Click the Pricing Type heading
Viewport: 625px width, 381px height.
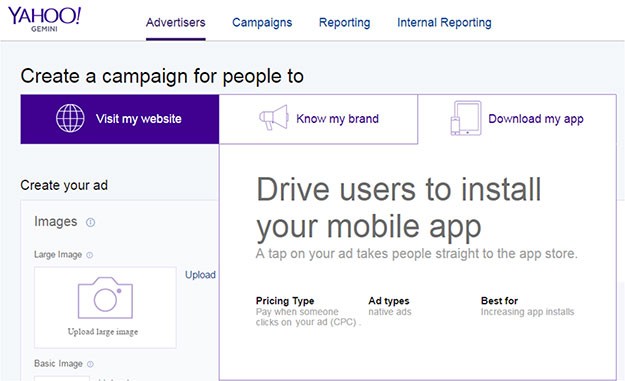tap(285, 301)
